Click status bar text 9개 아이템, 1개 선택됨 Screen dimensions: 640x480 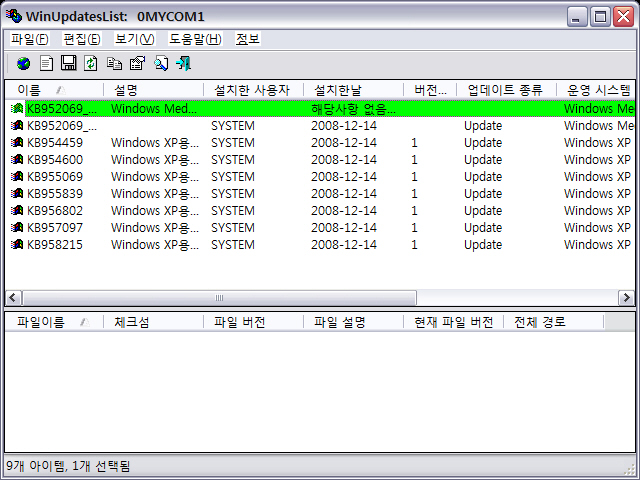(68, 466)
